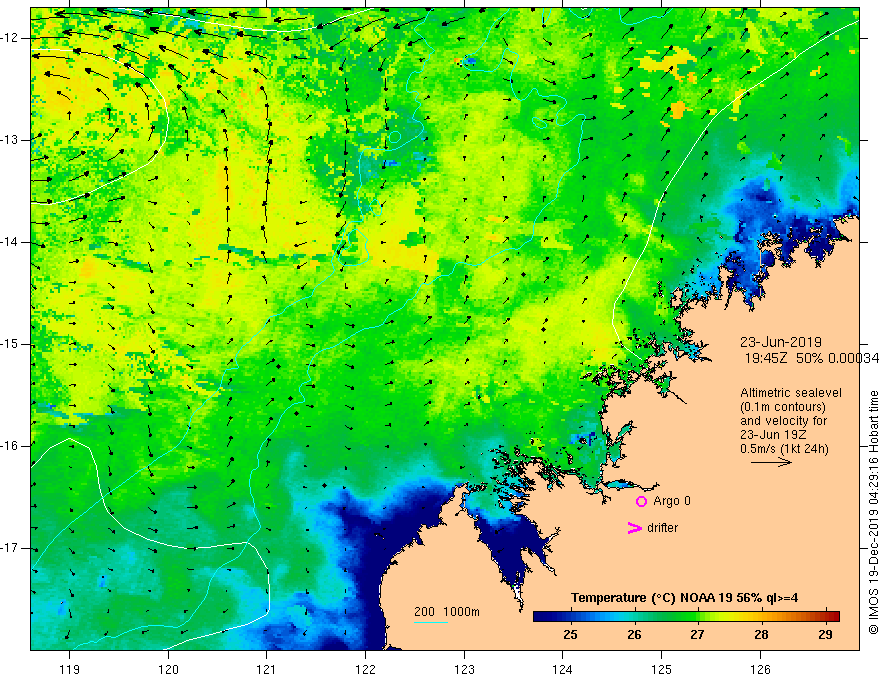Click the 'Altimetric sealevel' legend text
This screenshot has height=680, width=880.
click(x=791, y=393)
